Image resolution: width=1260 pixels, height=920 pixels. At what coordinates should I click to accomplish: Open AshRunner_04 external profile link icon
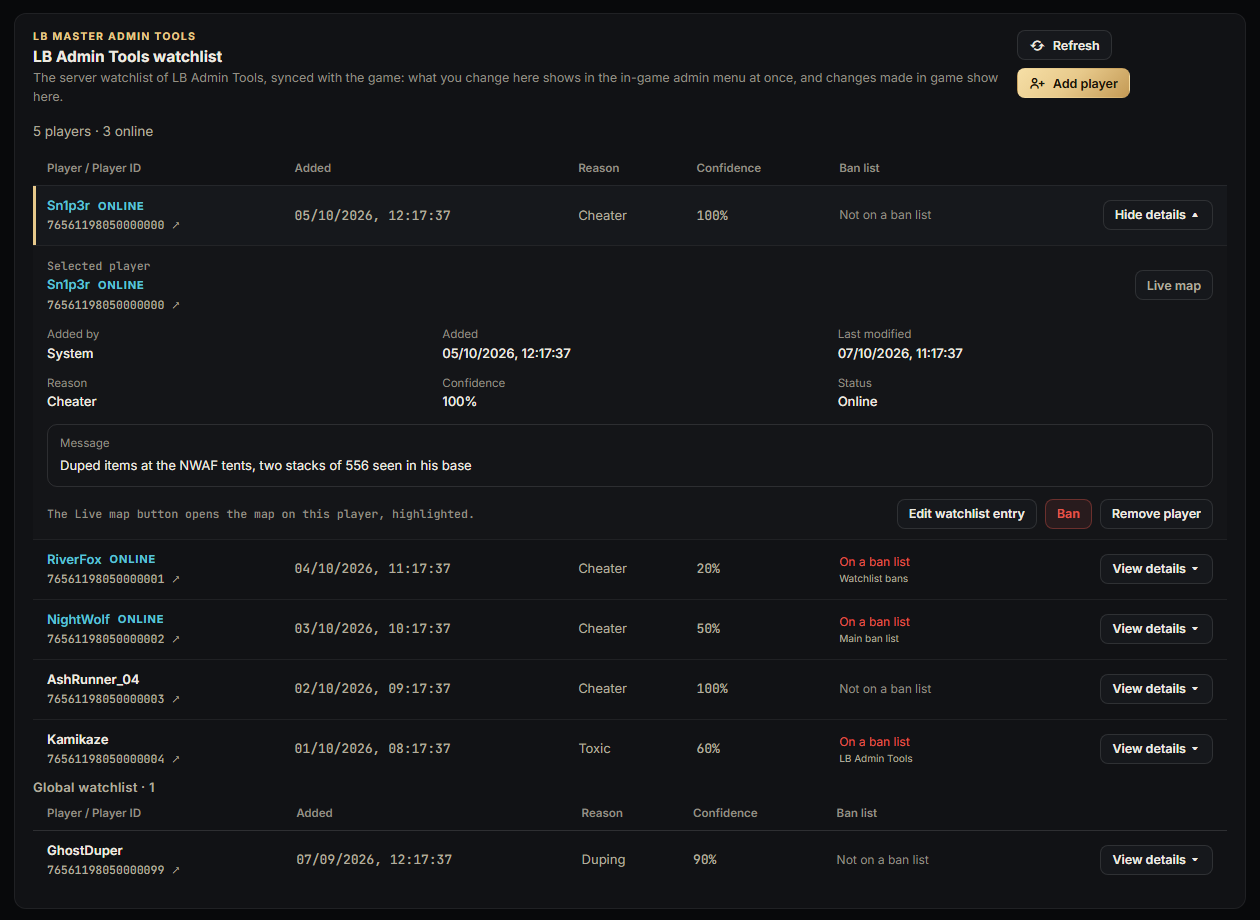click(x=176, y=699)
